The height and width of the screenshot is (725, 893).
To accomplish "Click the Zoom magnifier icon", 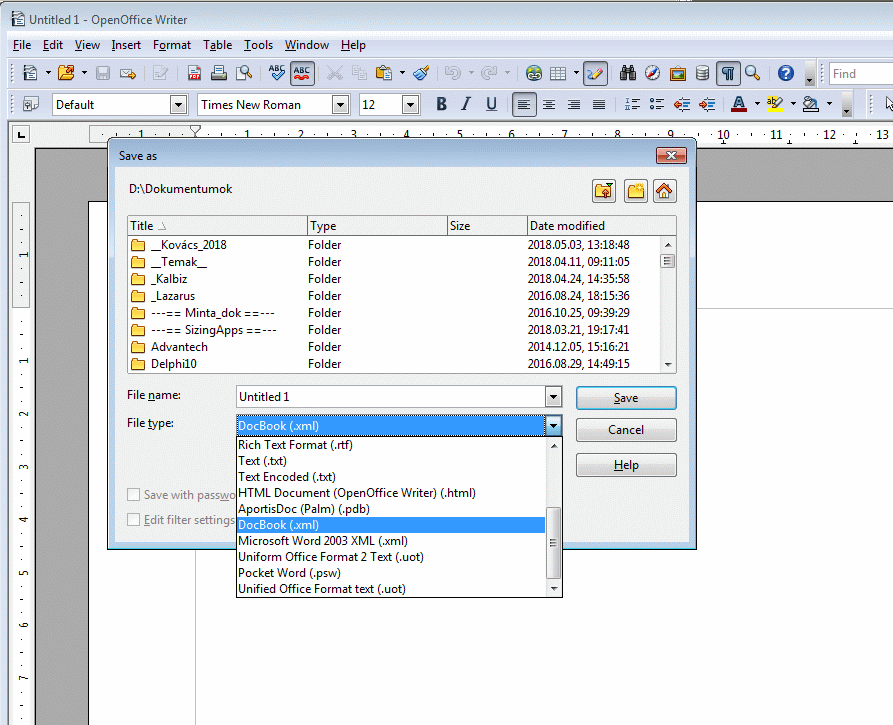I will click(x=753, y=73).
